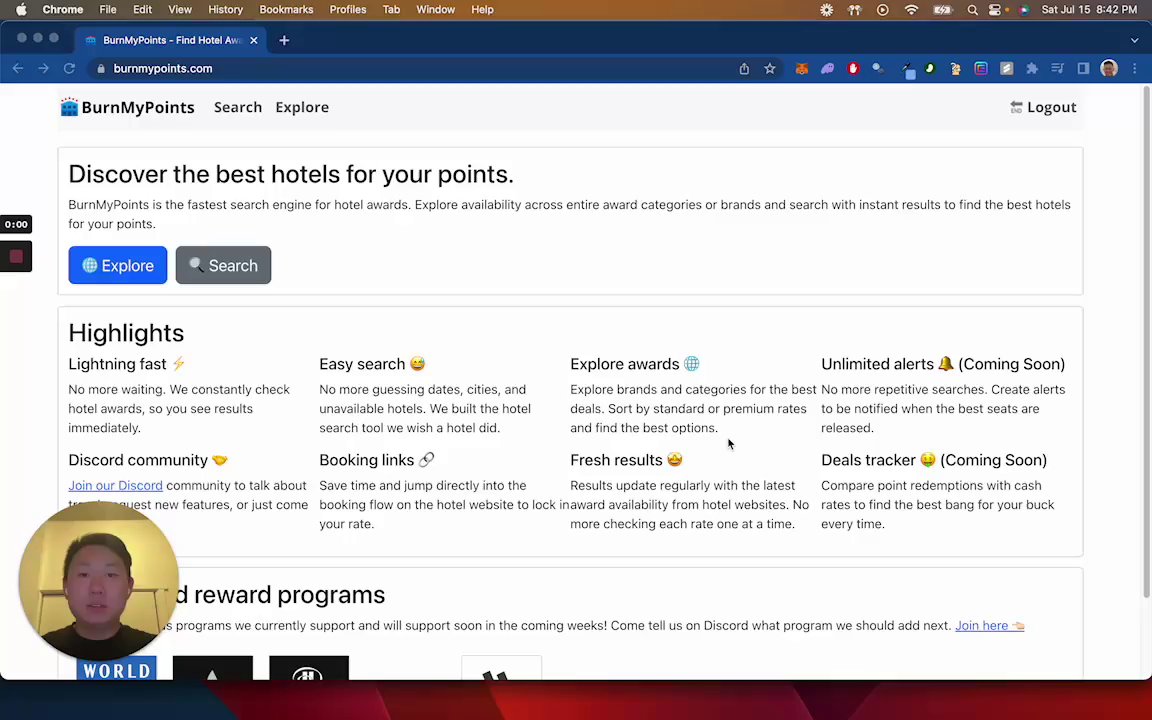Viewport: 1152px width, 720px height.
Task: Open a new browser tab
Action: click(x=284, y=40)
